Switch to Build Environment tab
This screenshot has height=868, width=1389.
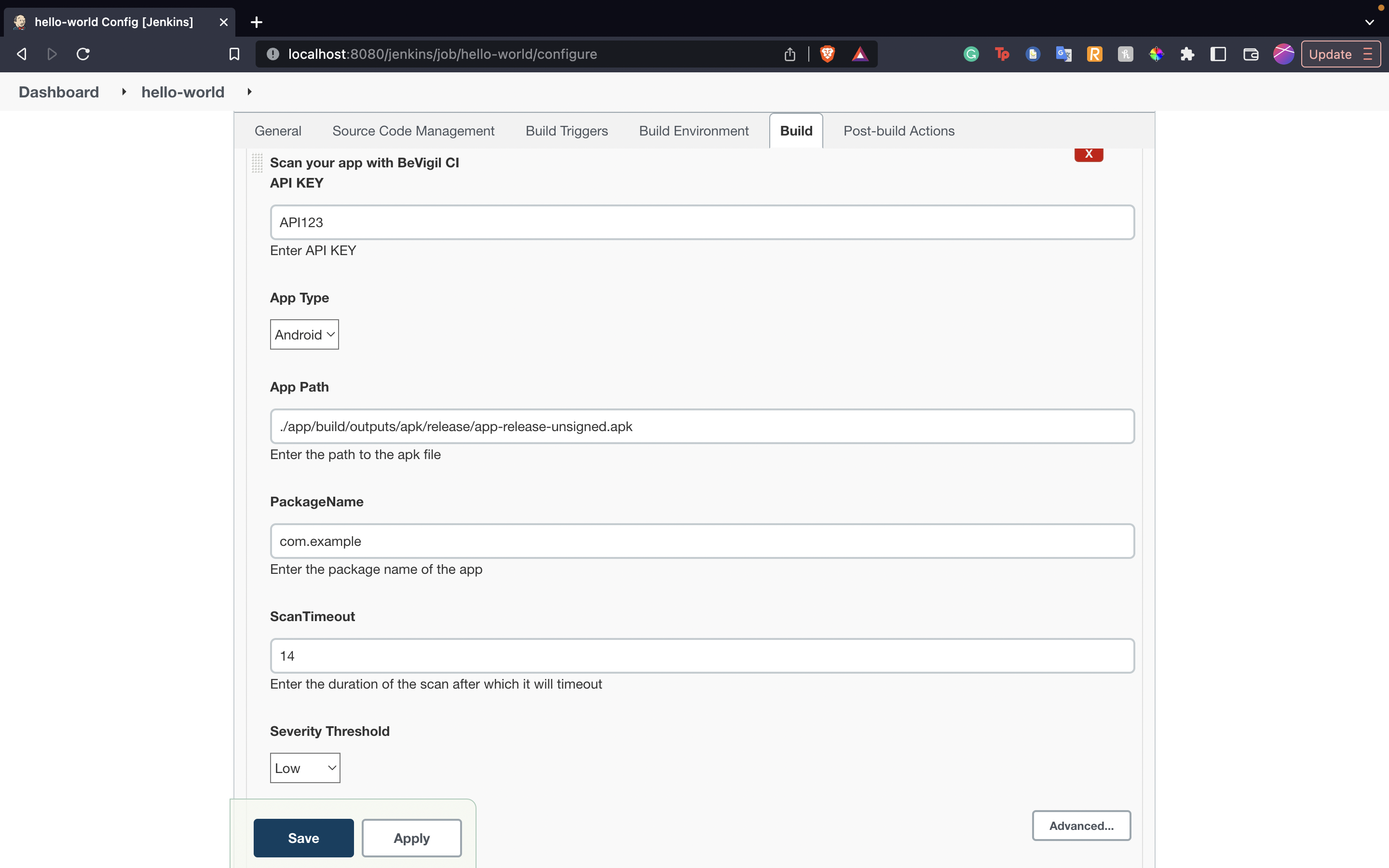click(x=694, y=131)
